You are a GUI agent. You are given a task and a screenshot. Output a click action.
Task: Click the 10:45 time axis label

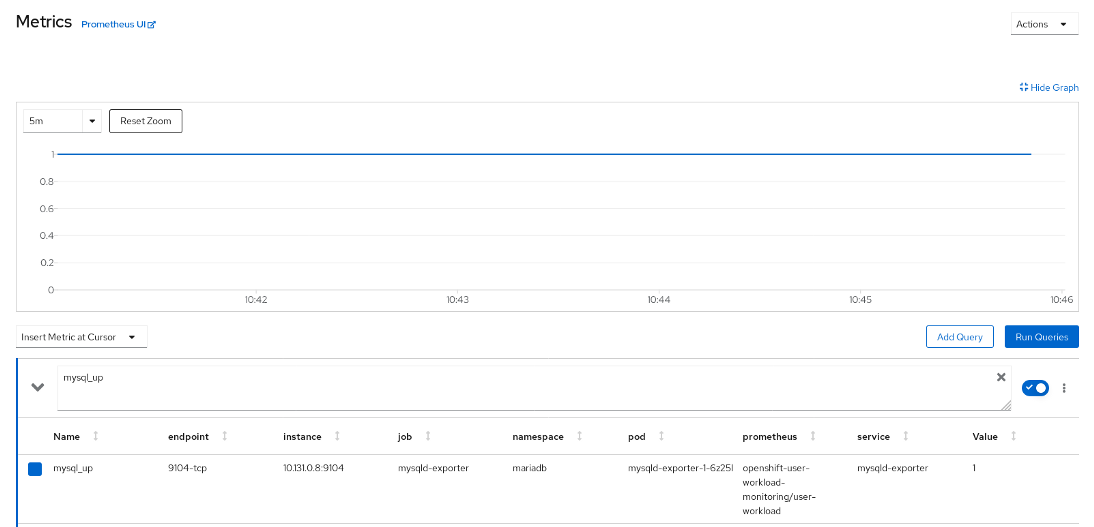pyautogui.click(x=860, y=299)
